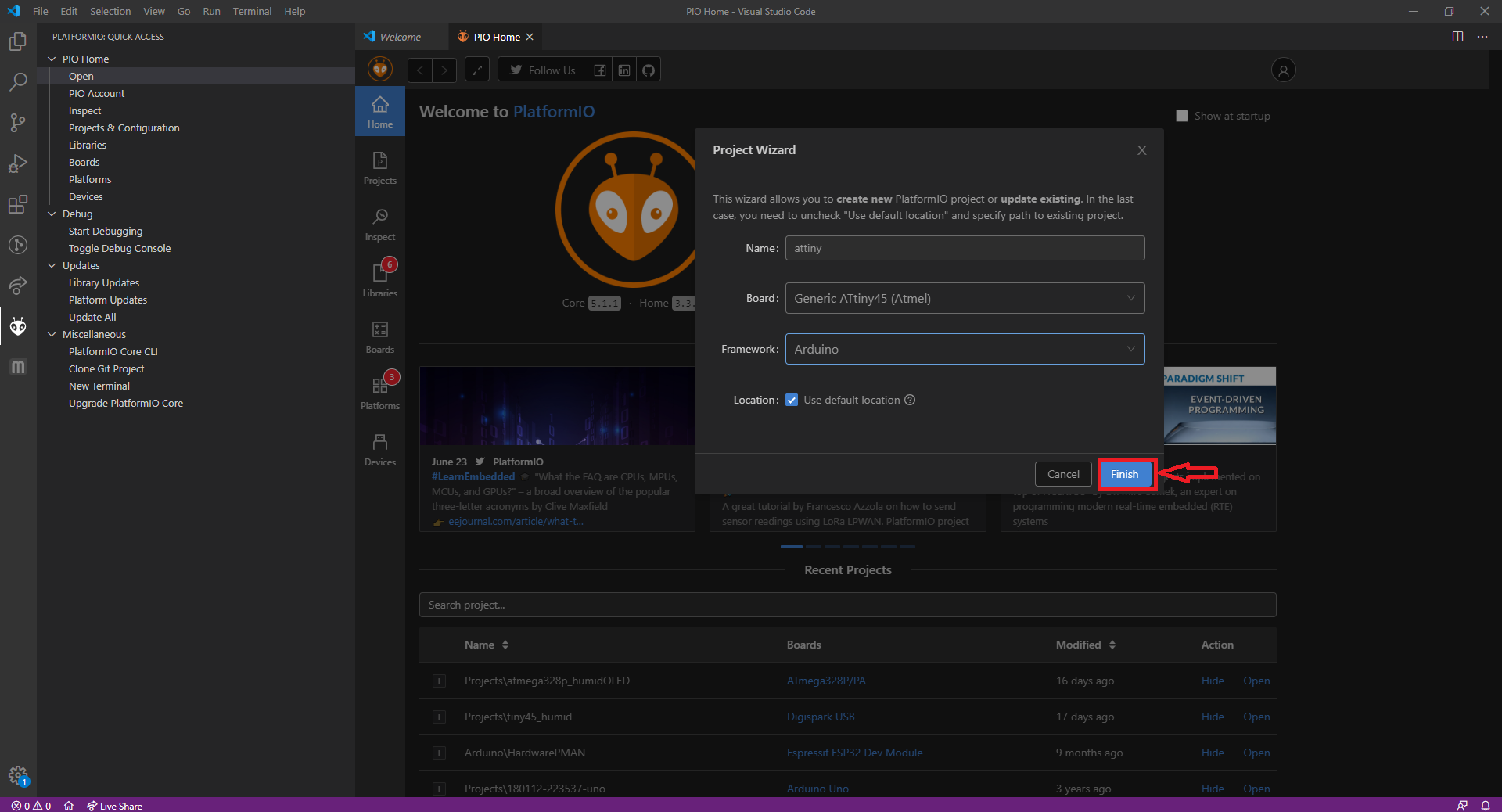Close the PIO Home tab
This screenshot has height=812, width=1502.
(530, 37)
